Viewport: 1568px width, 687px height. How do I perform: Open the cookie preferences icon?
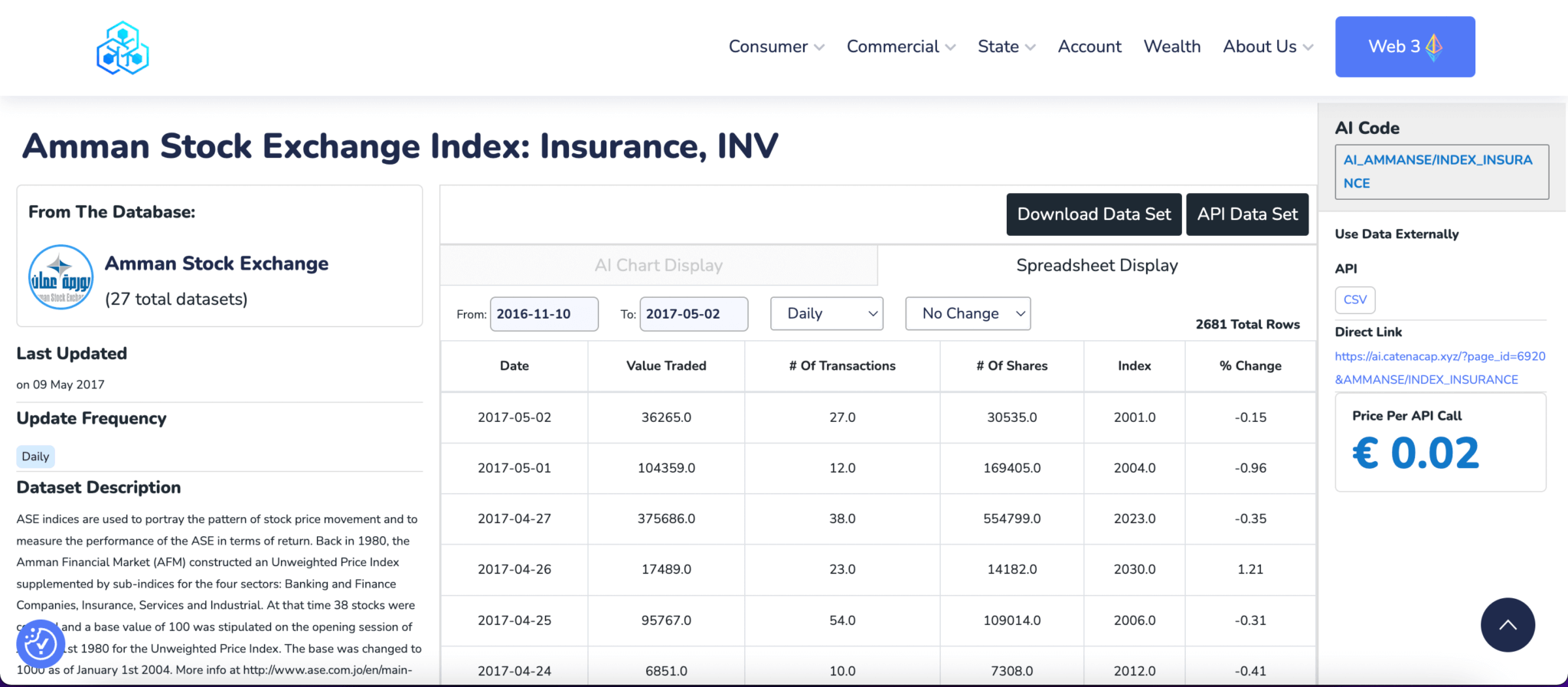[x=40, y=644]
